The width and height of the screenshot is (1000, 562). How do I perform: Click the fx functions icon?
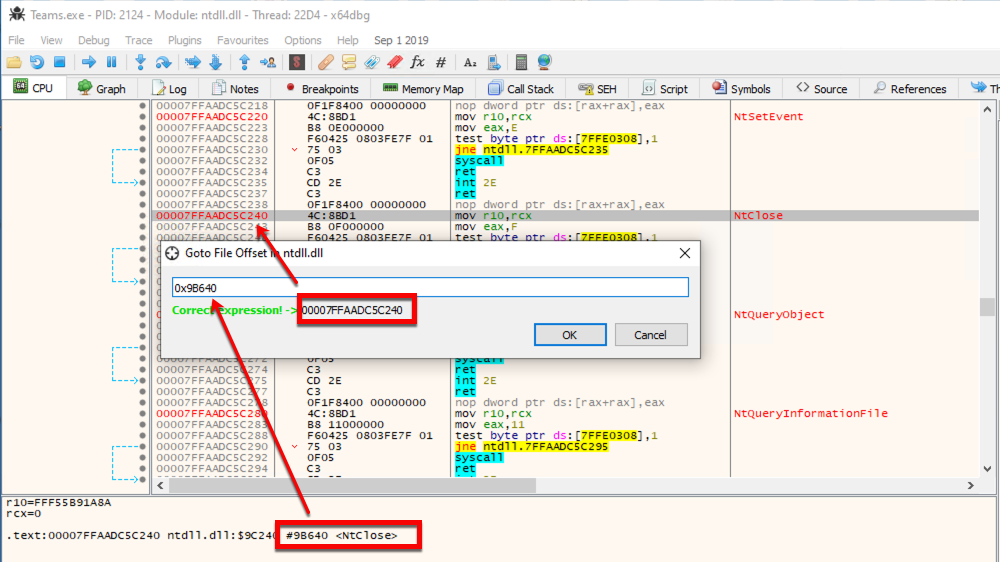pos(417,62)
